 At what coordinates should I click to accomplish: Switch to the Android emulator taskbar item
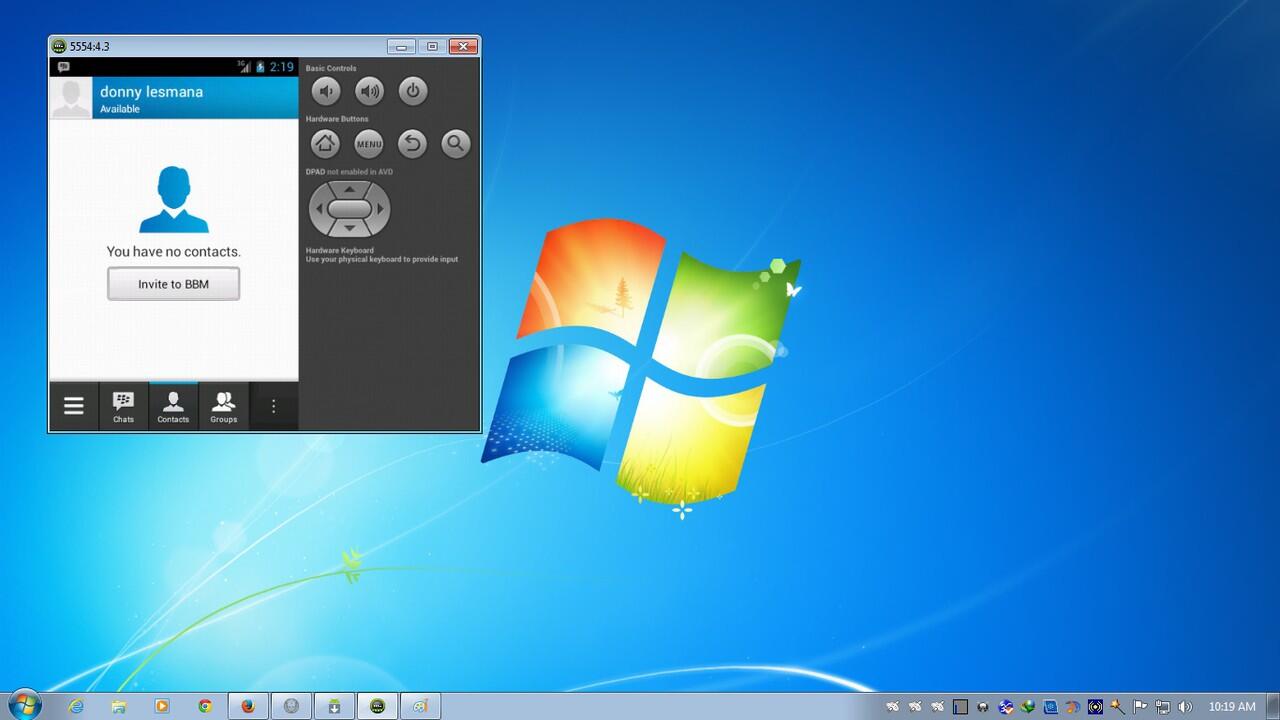coord(377,706)
